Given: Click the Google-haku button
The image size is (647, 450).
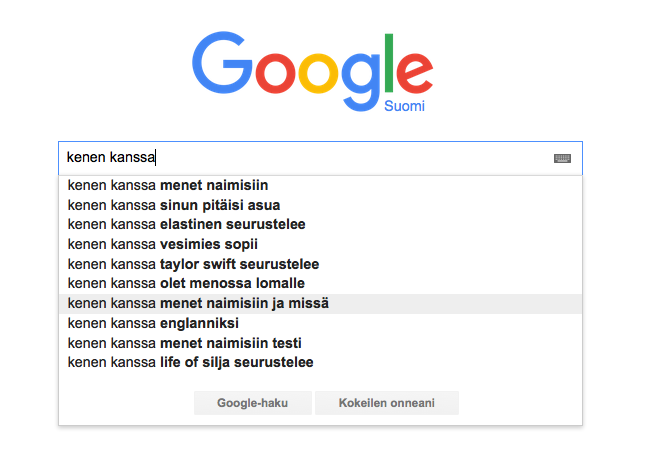Looking at the screenshot, I should pos(253,403).
